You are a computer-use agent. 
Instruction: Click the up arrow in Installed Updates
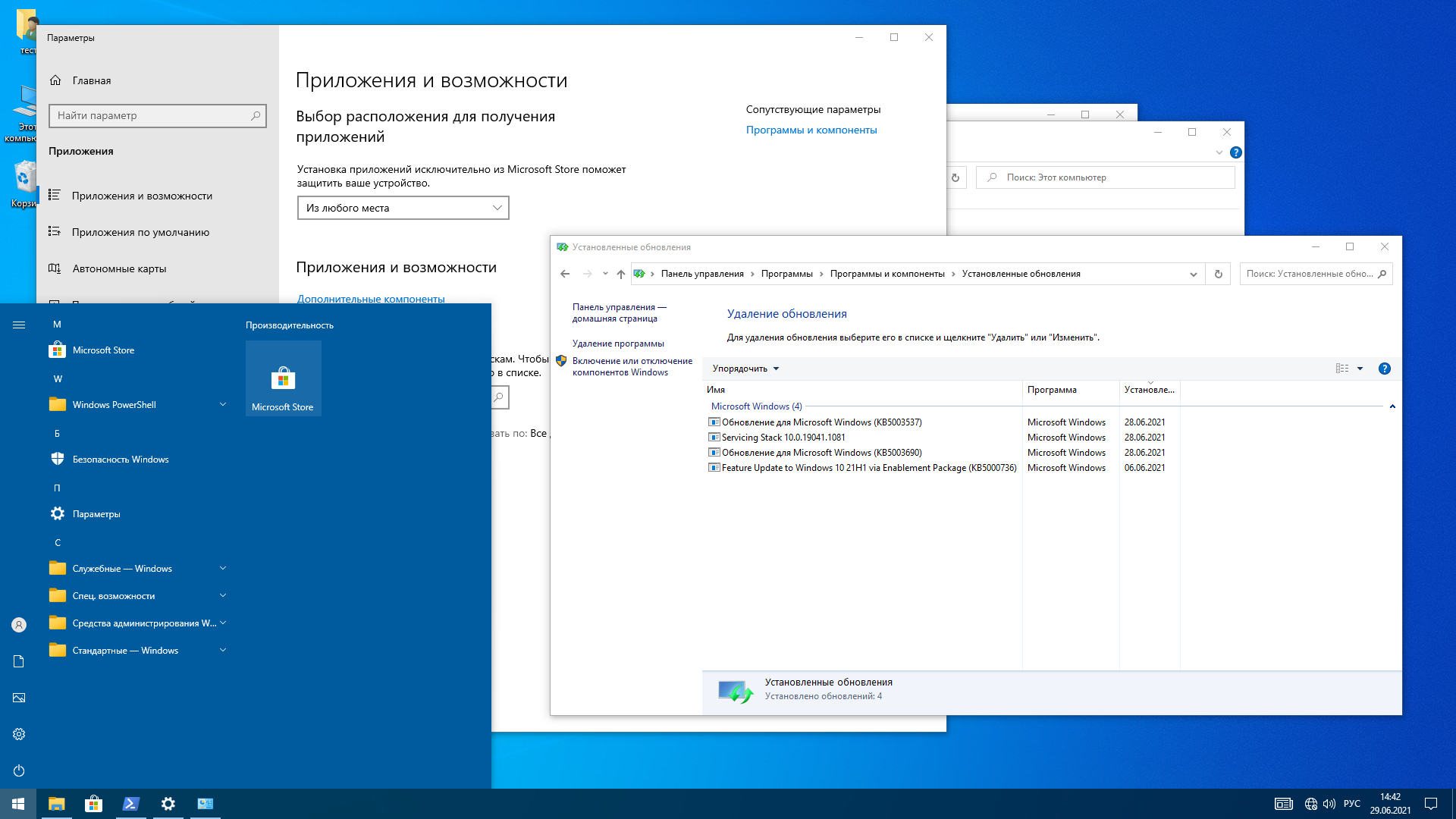point(620,274)
